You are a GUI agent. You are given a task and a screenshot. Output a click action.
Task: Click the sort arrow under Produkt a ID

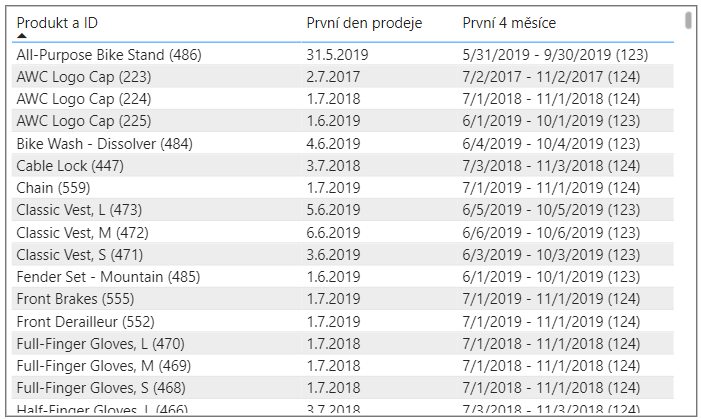21,36
